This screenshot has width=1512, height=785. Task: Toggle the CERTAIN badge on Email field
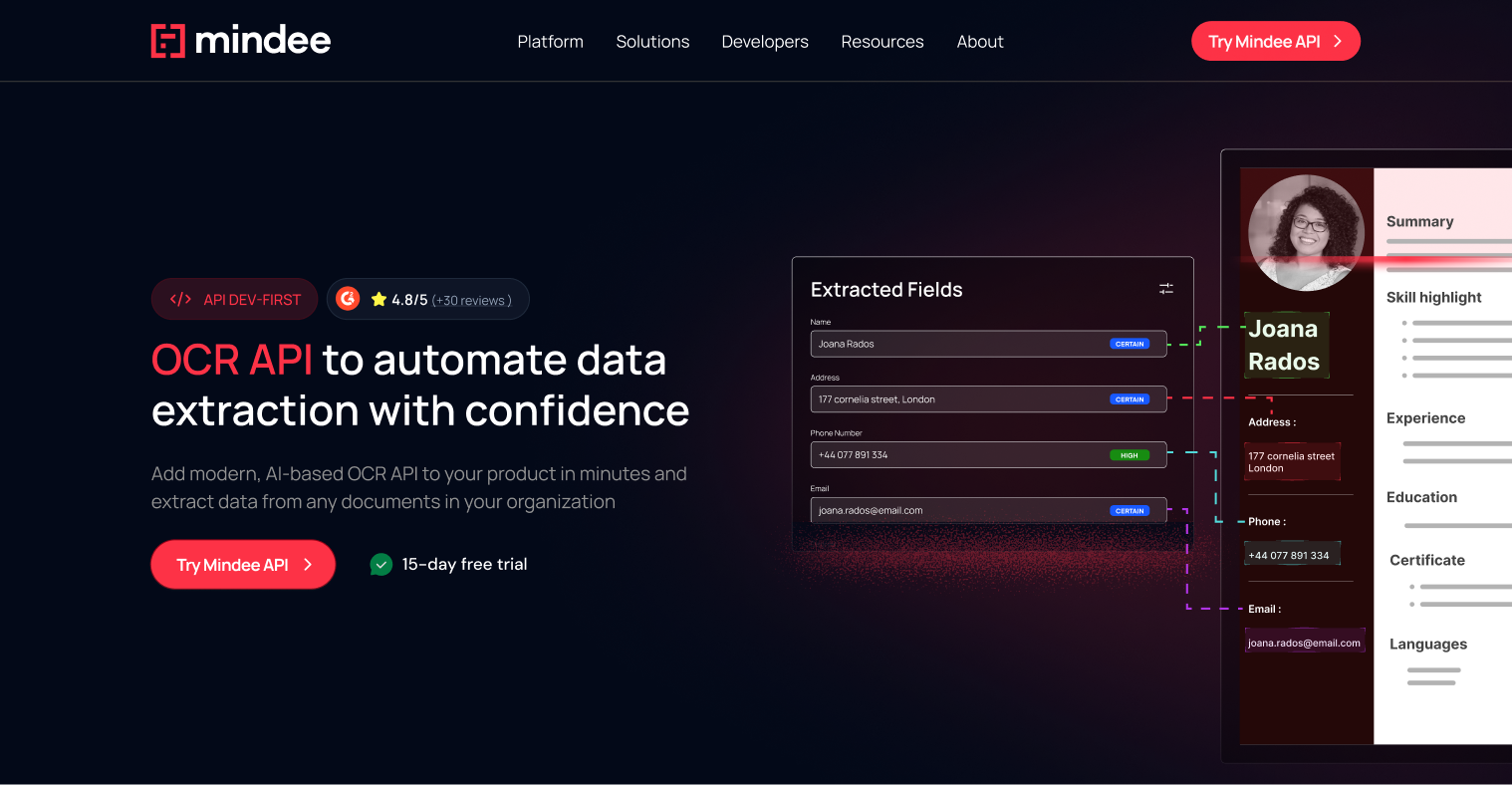[x=1130, y=510]
